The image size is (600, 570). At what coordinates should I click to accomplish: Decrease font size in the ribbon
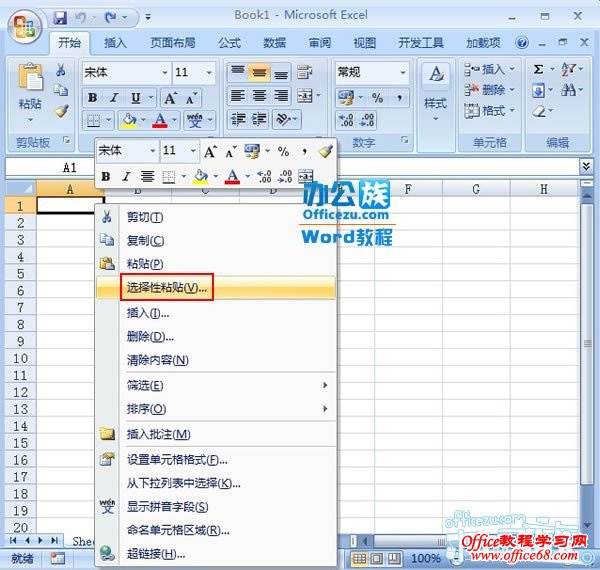click(191, 98)
